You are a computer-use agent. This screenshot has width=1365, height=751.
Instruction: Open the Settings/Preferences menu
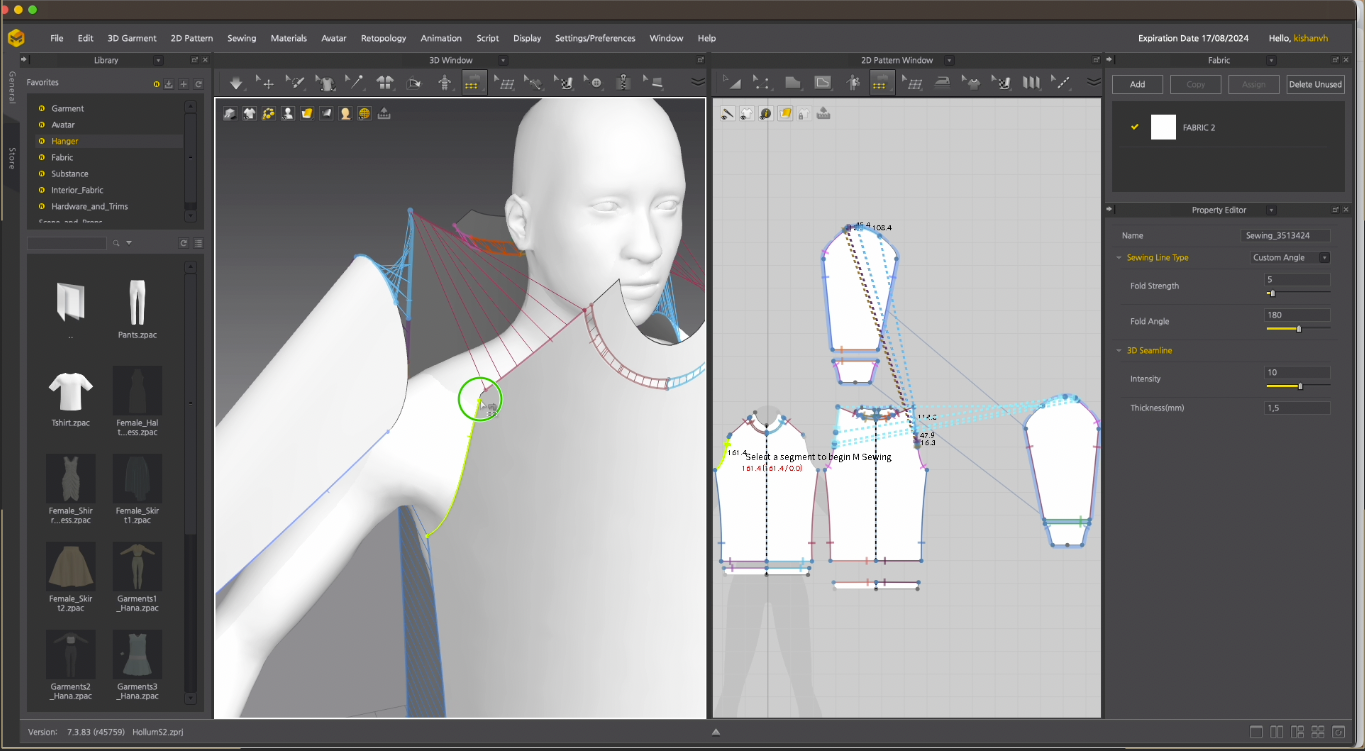[x=595, y=38]
